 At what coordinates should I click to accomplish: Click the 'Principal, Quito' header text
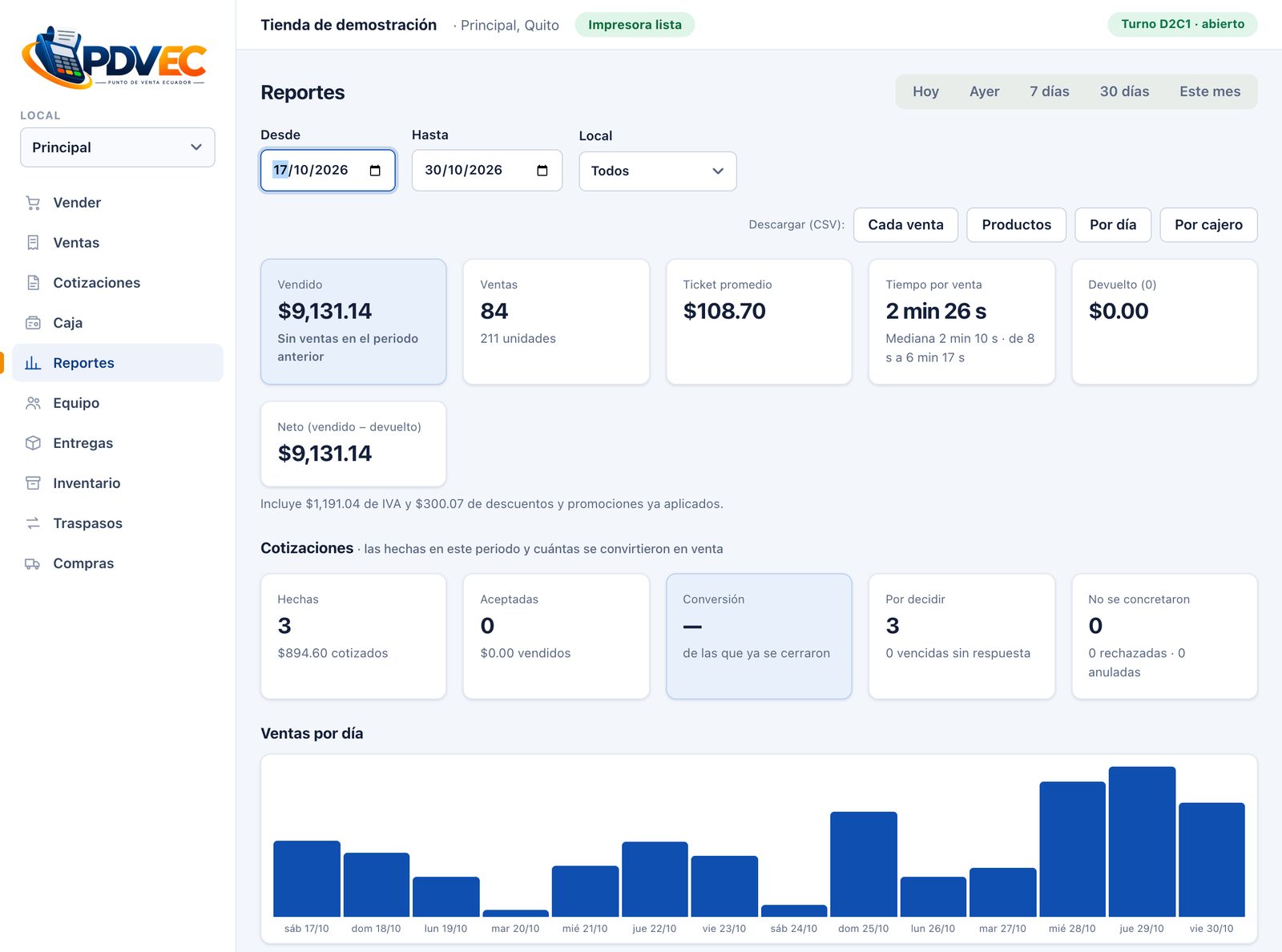510,26
